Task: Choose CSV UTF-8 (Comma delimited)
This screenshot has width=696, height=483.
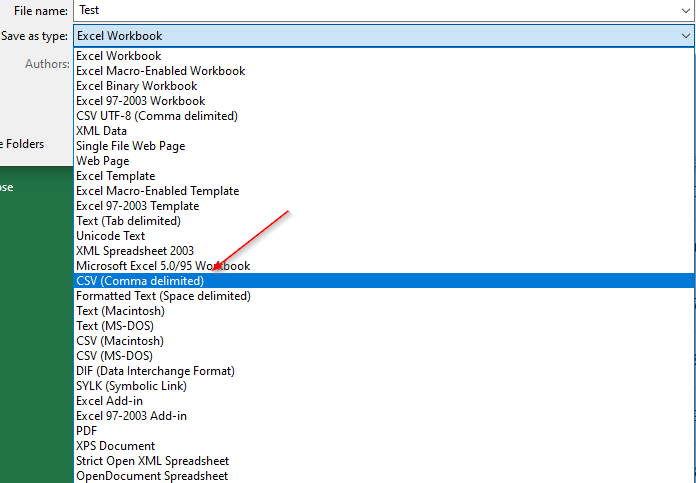Action: (384, 116)
